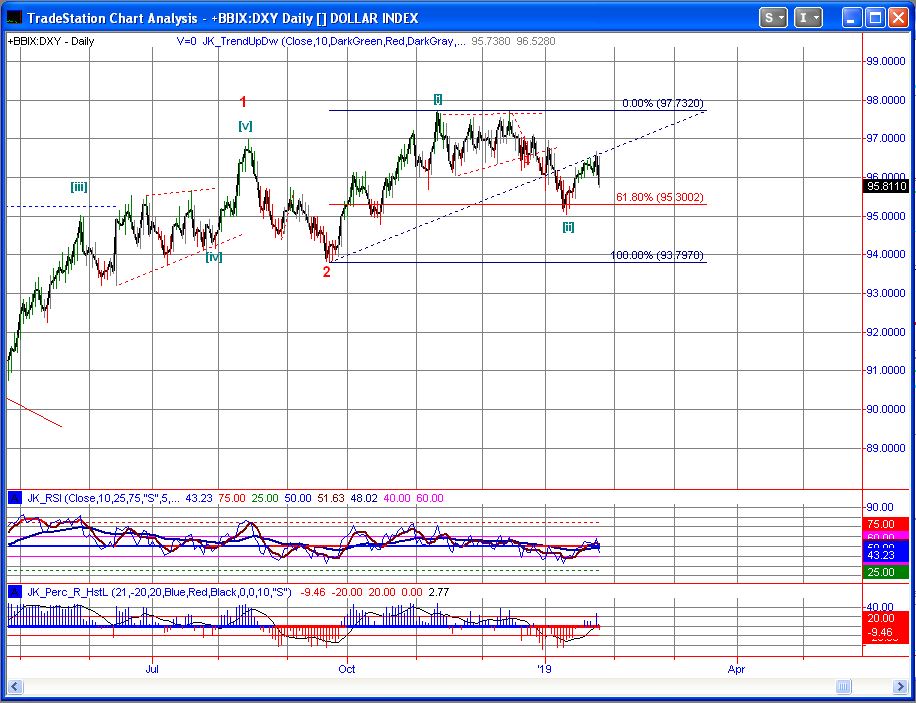The height and width of the screenshot is (703, 916).
Task: Click the '95.7380' value in the top status line
Action: point(491,41)
